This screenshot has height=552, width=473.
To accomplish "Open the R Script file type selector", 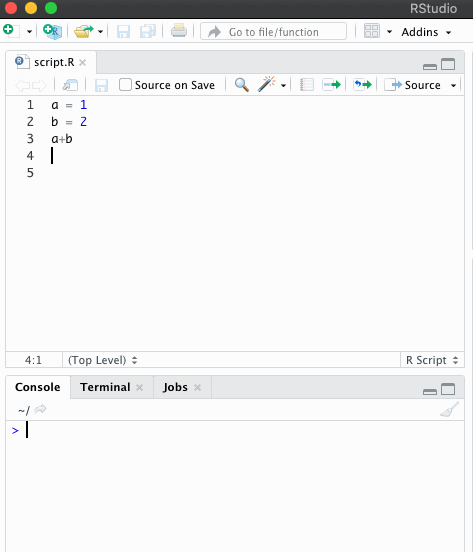I will click(x=432, y=360).
